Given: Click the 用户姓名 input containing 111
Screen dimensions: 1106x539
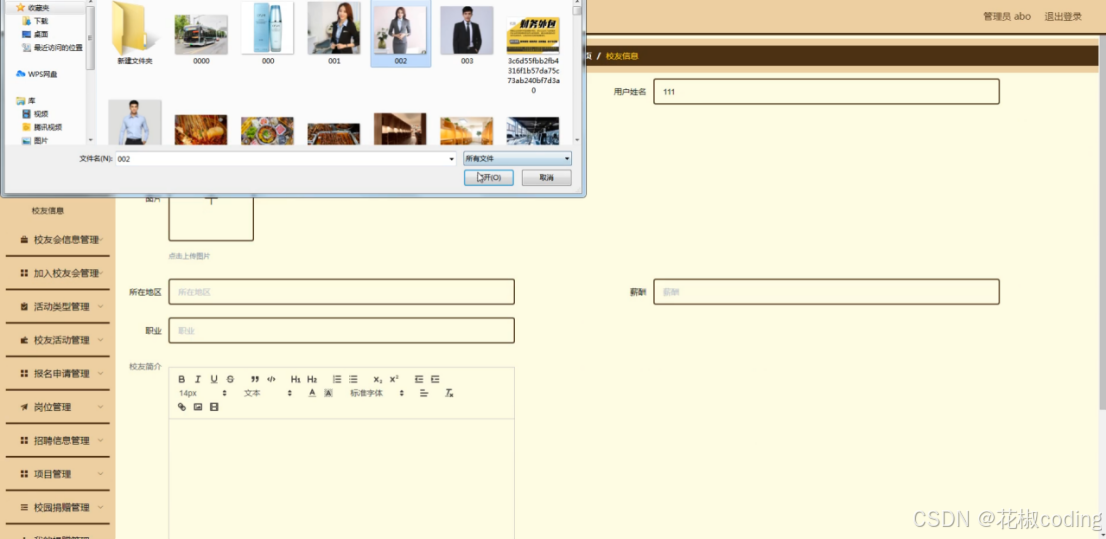Looking at the screenshot, I should [826, 92].
